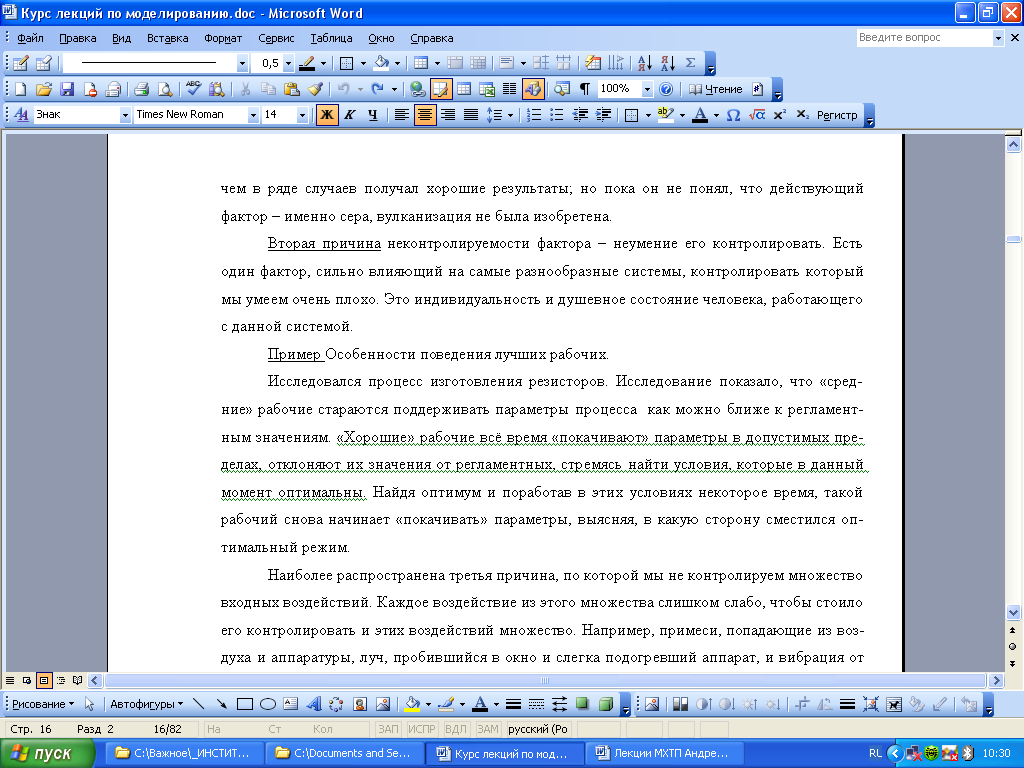Toggle center alignment
Image resolution: width=1024 pixels, height=768 pixels.
pyautogui.click(x=424, y=115)
